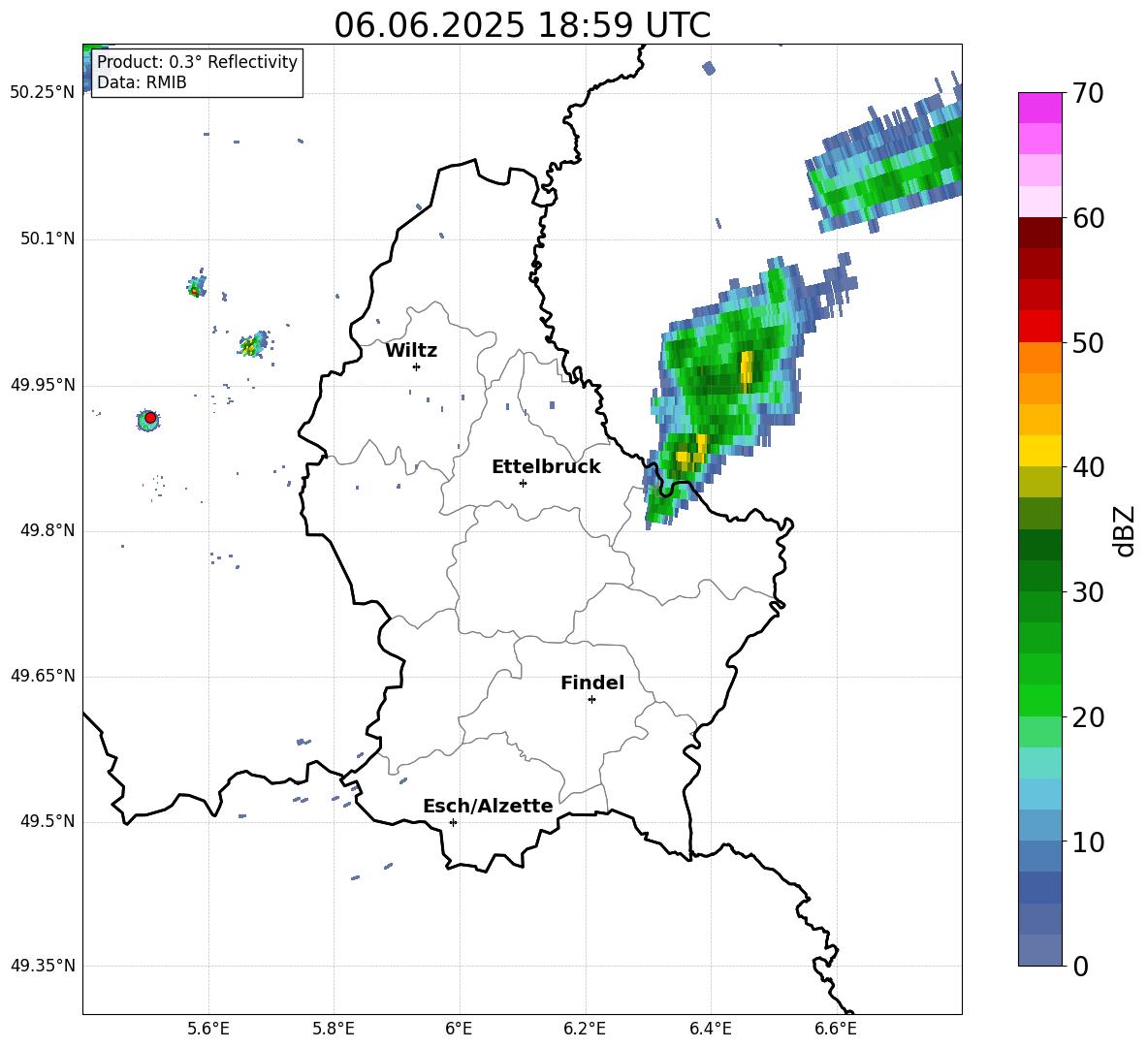1148x1048 pixels.
Task: Click the colorbar tick label 40
Action: [x=1087, y=467]
